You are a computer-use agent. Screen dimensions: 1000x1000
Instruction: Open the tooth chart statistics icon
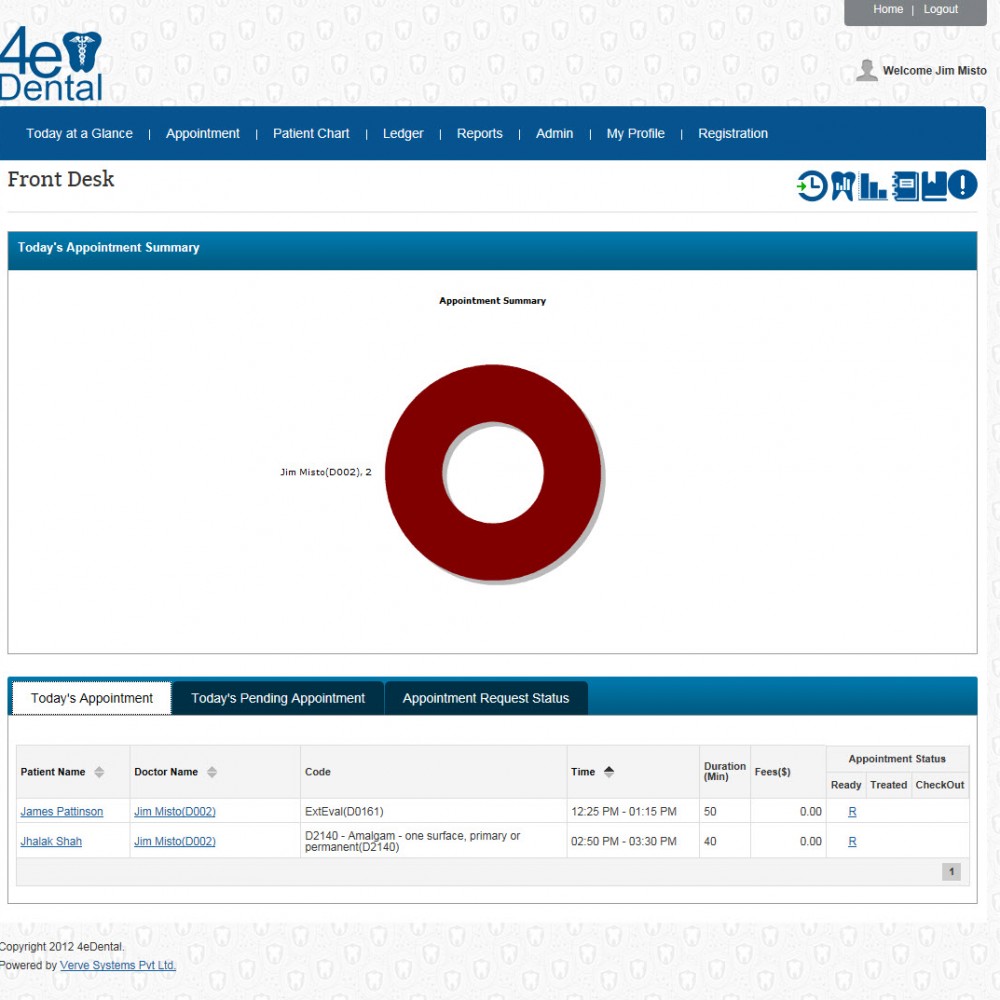pos(843,186)
